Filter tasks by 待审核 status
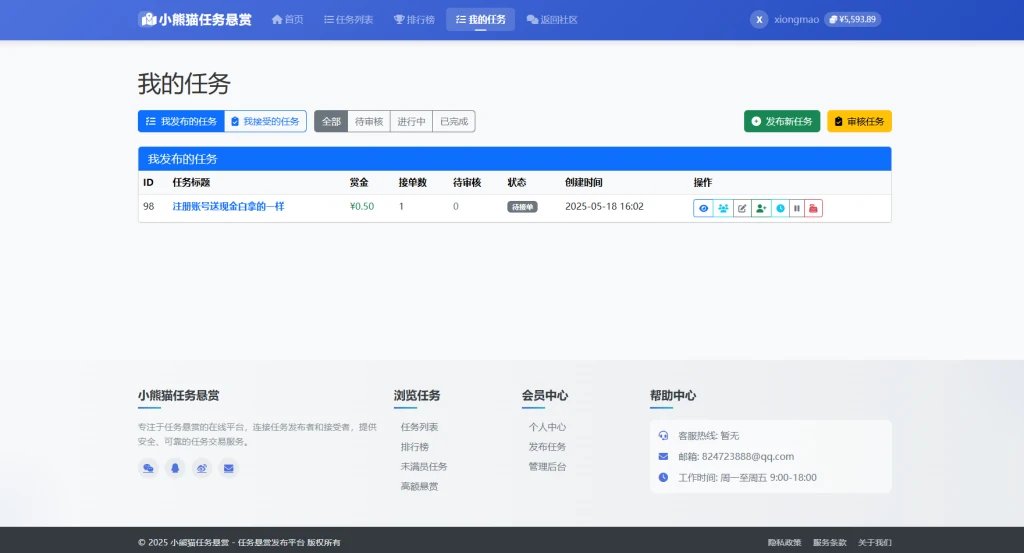 [x=369, y=121]
